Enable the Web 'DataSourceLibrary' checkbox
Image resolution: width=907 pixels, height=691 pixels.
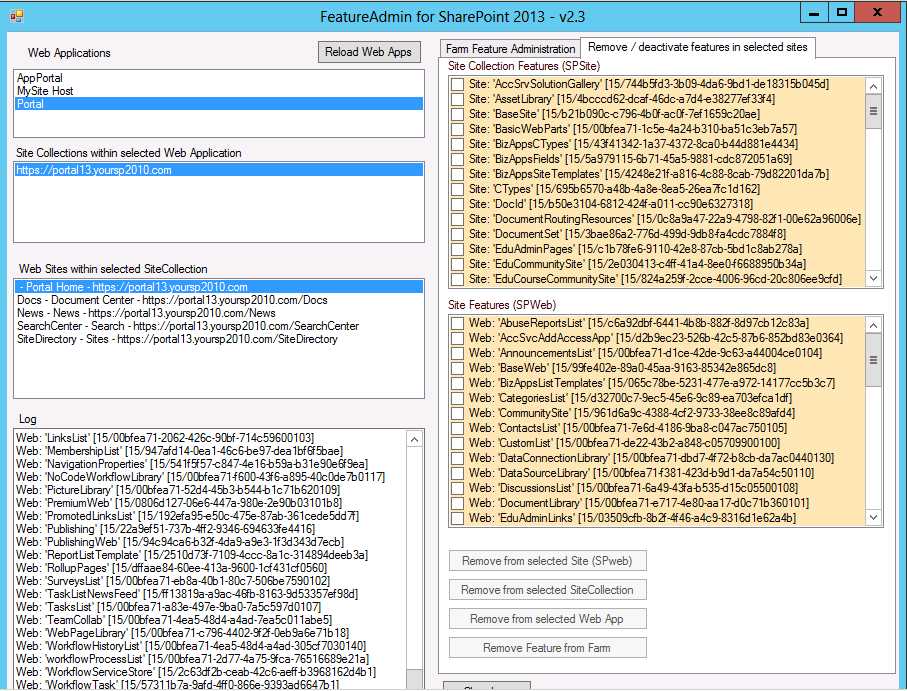(458, 474)
